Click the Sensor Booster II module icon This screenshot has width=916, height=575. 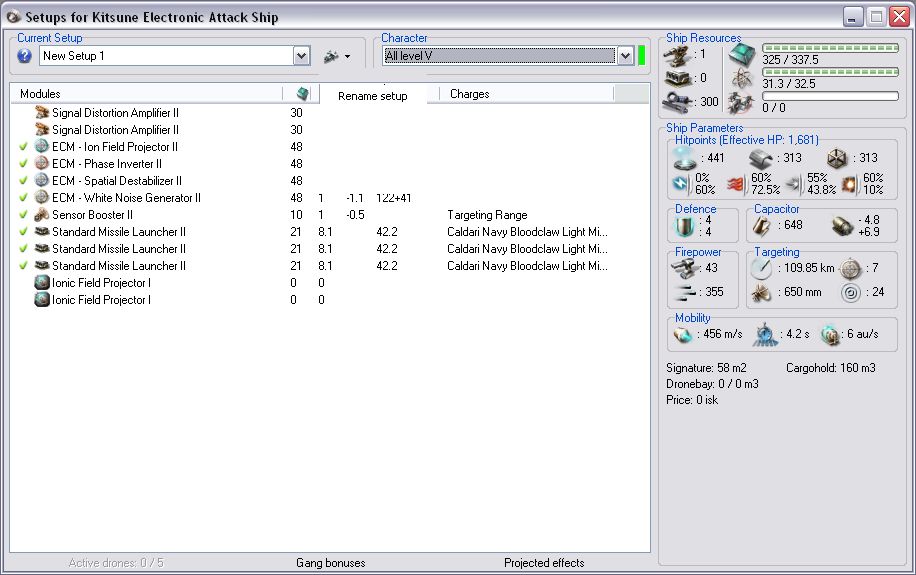tap(41, 214)
